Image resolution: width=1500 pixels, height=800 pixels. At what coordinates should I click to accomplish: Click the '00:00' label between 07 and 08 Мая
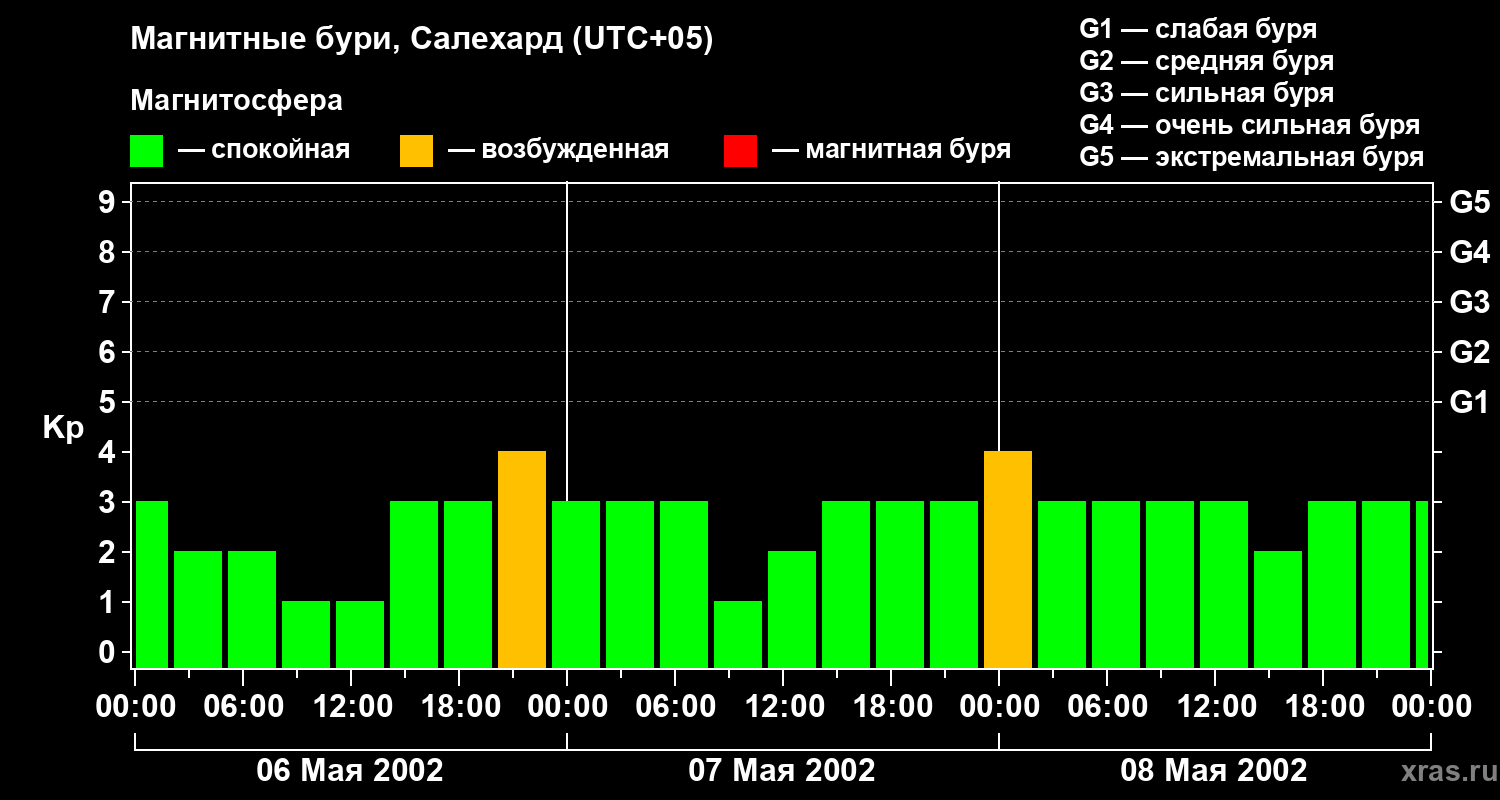click(999, 707)
